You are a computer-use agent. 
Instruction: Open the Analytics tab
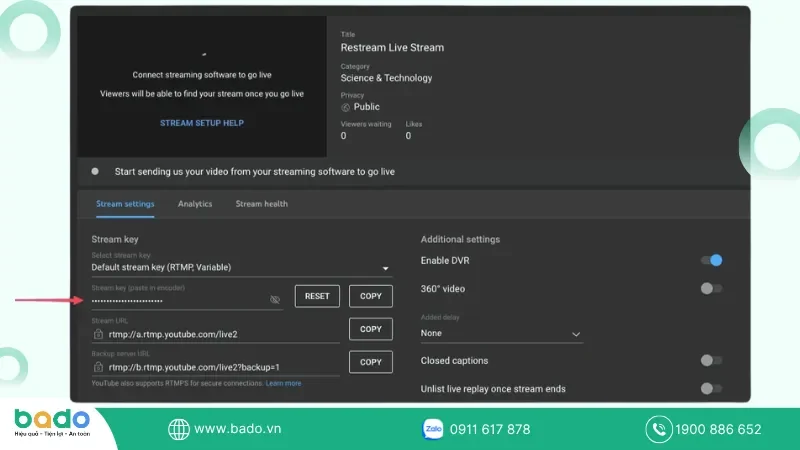point(195,204)
